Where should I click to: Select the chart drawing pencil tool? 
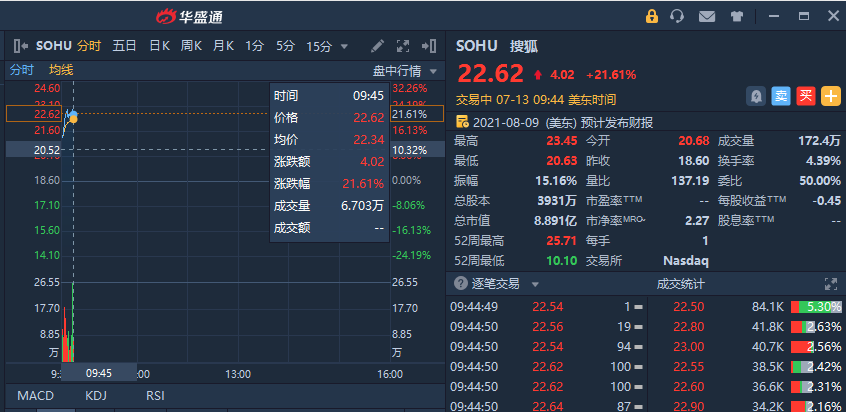(377, 46)
